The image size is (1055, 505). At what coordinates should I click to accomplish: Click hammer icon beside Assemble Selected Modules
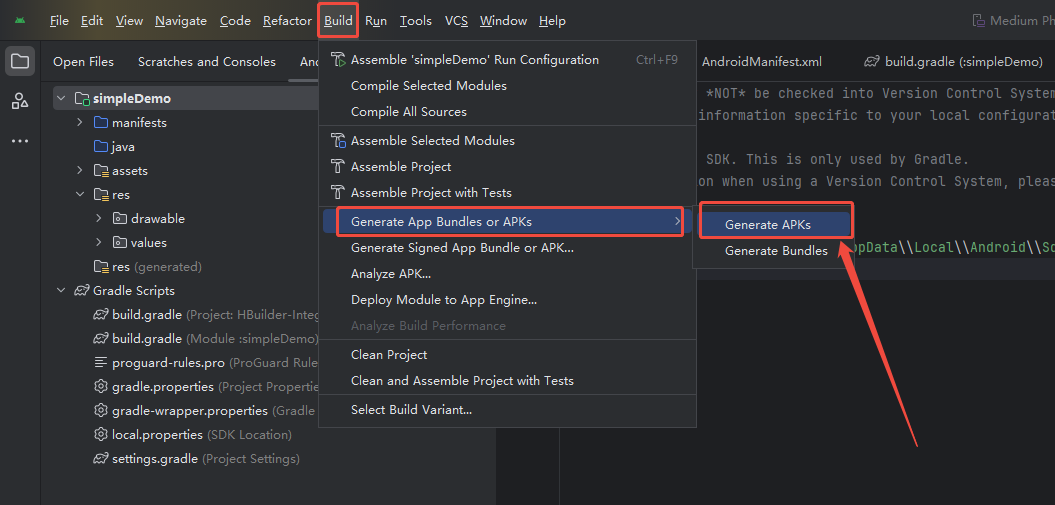[x=338, y=141]
